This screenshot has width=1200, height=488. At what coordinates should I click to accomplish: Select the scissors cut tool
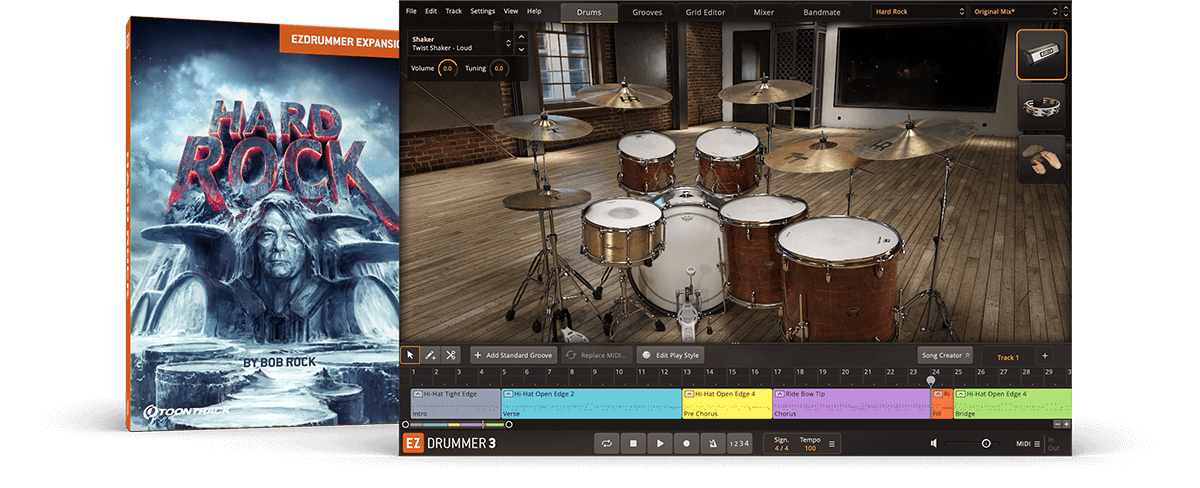point(451,355)
